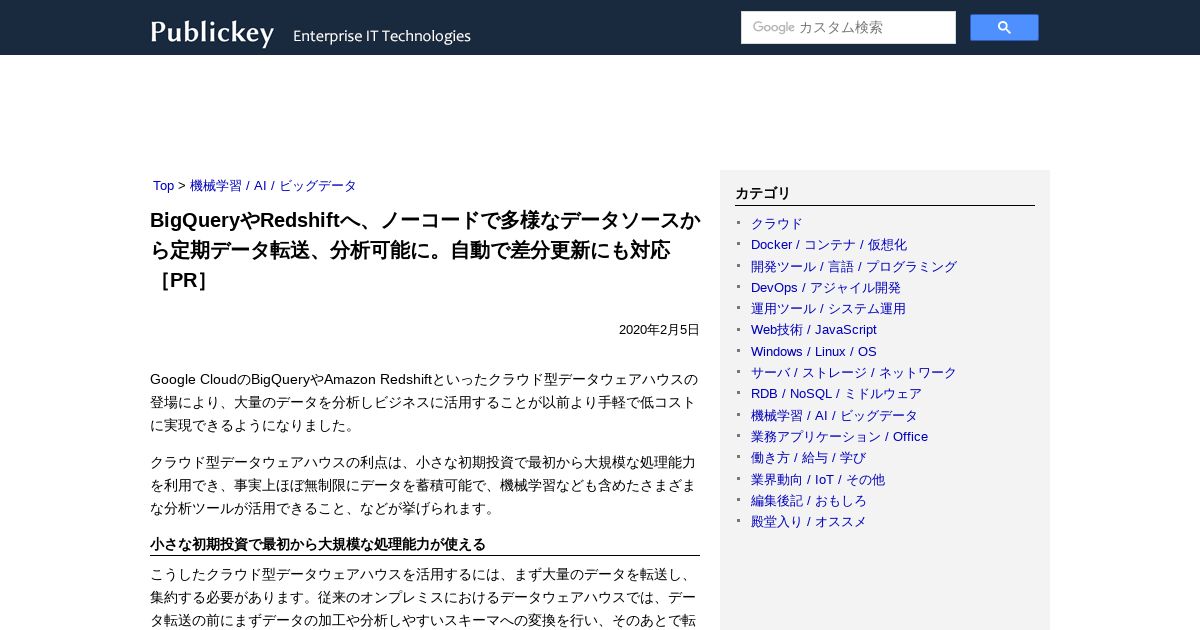Click the カテゴリ sidebar heading

pos(763,193)
